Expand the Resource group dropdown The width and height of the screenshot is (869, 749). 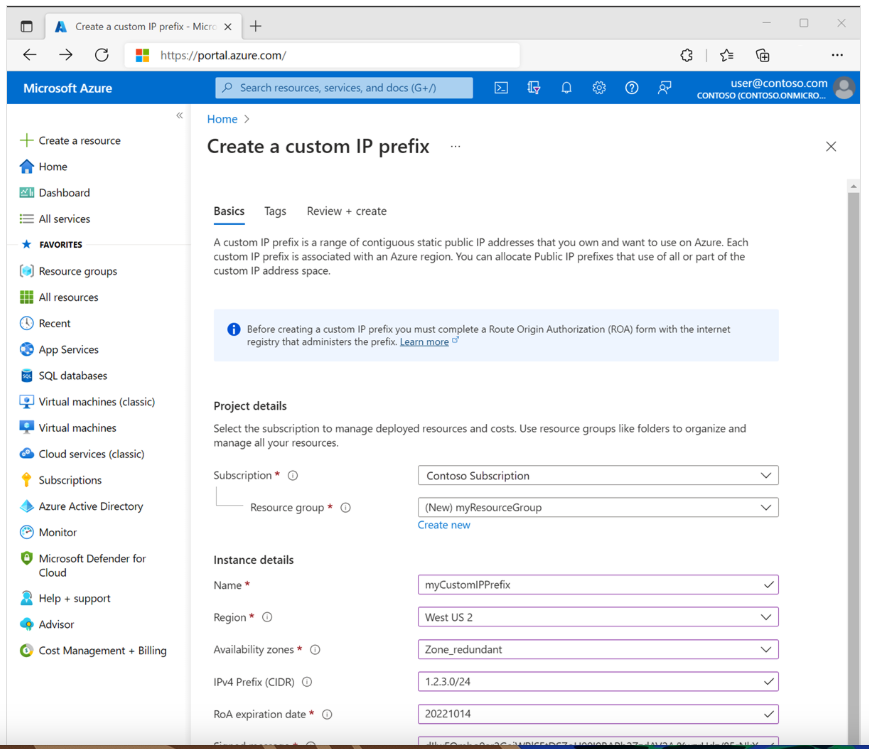[x=598, y=507]
